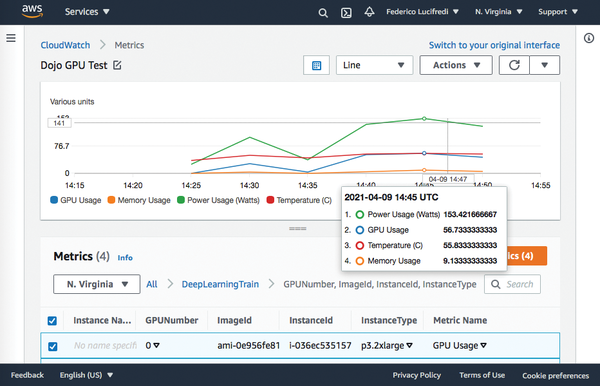Open the Federico Lucifredi account menu

pyautogui.click(x=422, y=12)
